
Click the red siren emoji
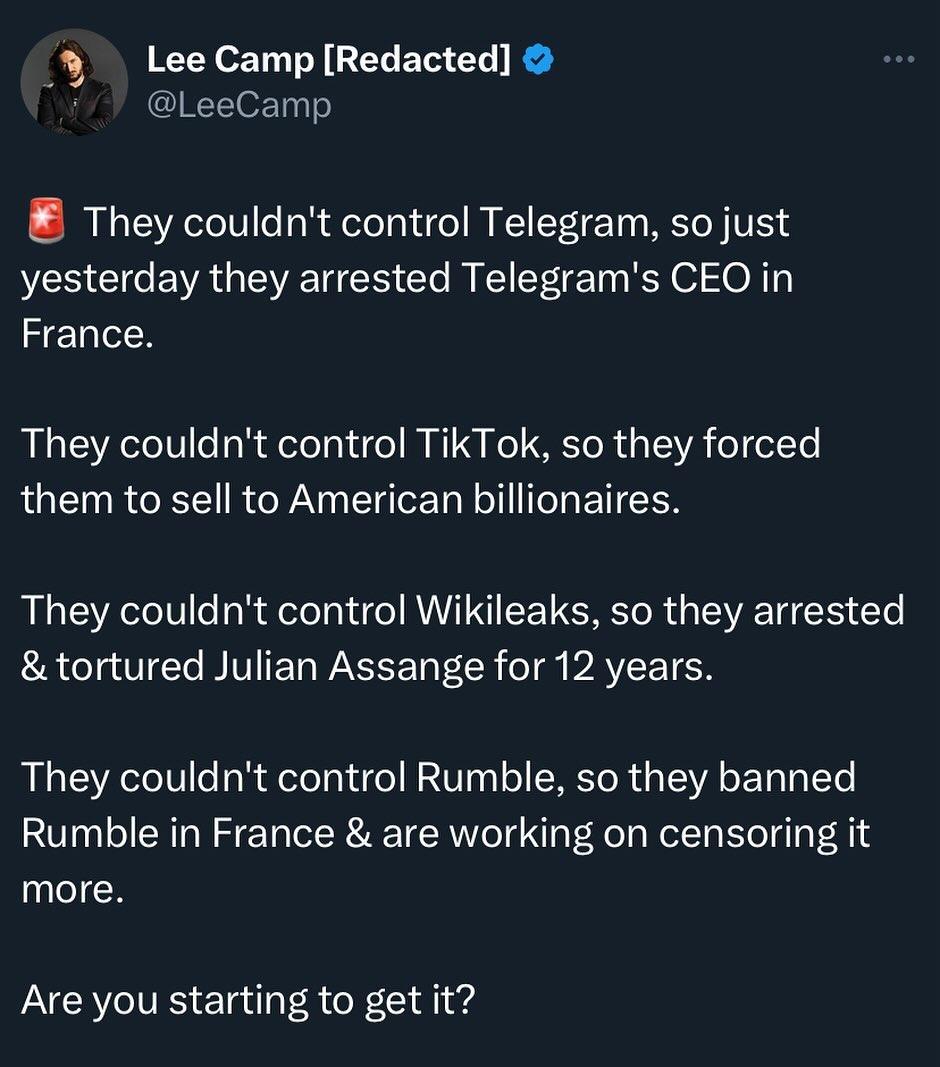pyautogui.click(x=44, y=222)
